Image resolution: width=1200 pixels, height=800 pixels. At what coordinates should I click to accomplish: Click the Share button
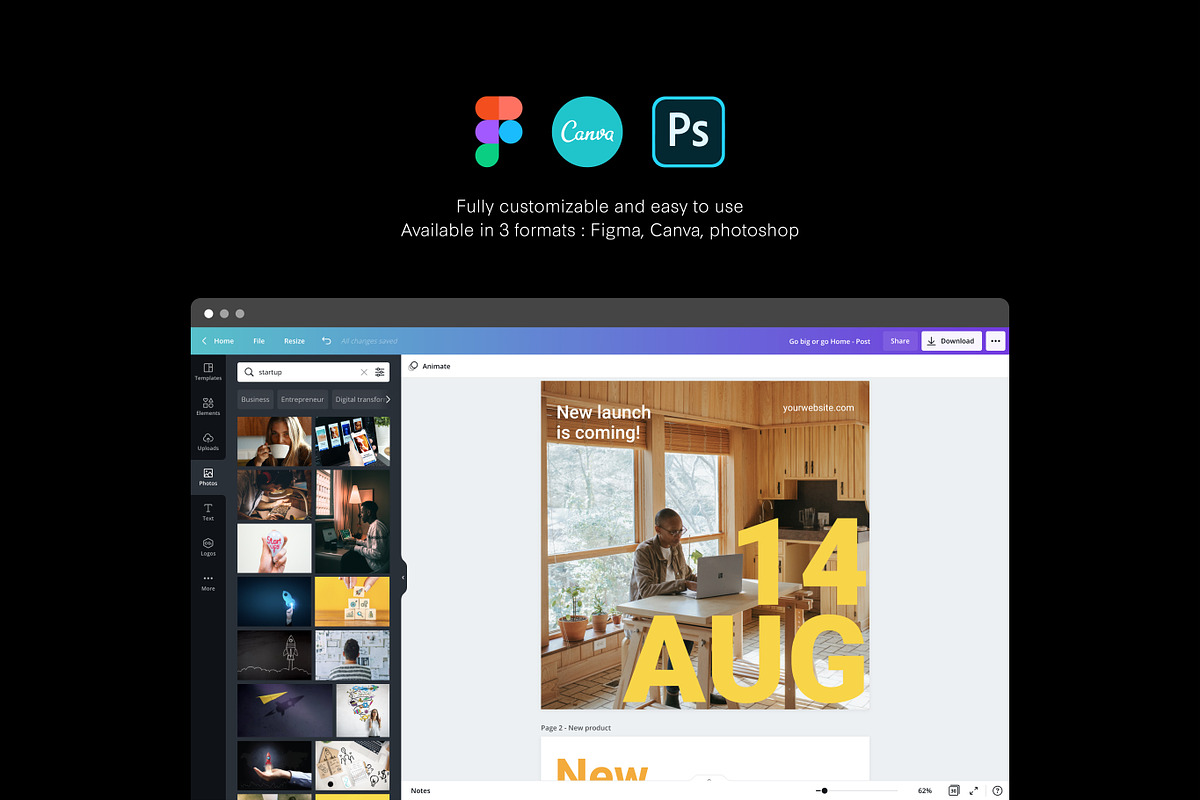tap(900, 341)
